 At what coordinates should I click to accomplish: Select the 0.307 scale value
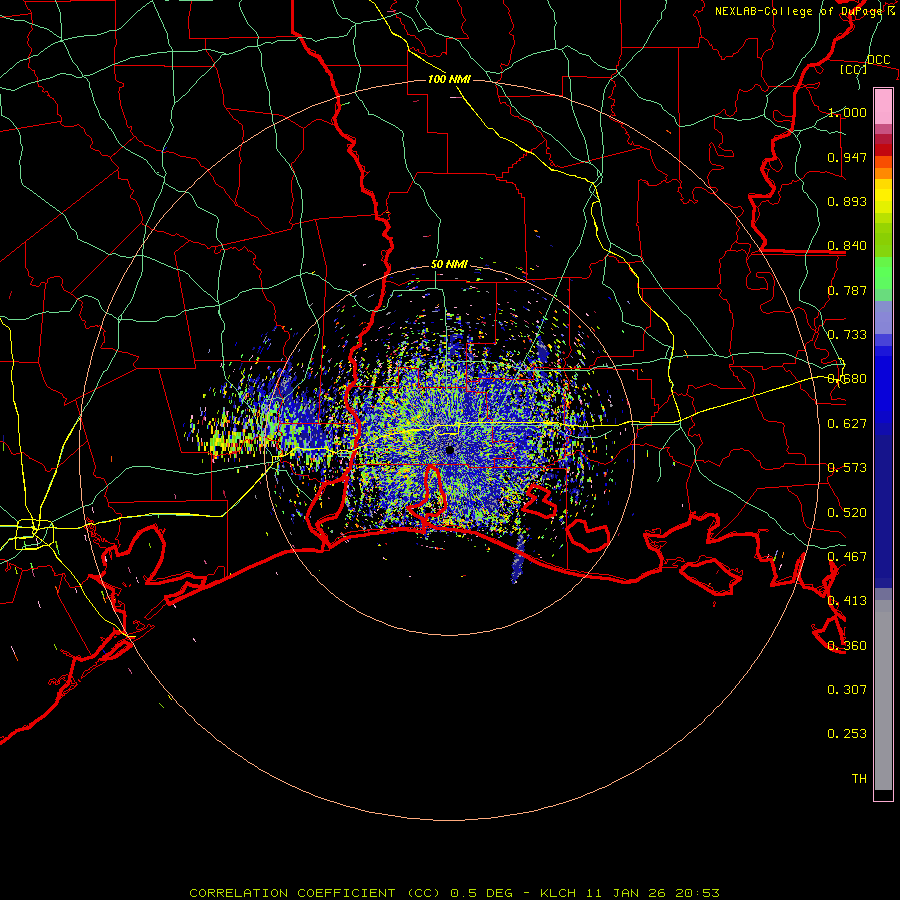(847, 690)
